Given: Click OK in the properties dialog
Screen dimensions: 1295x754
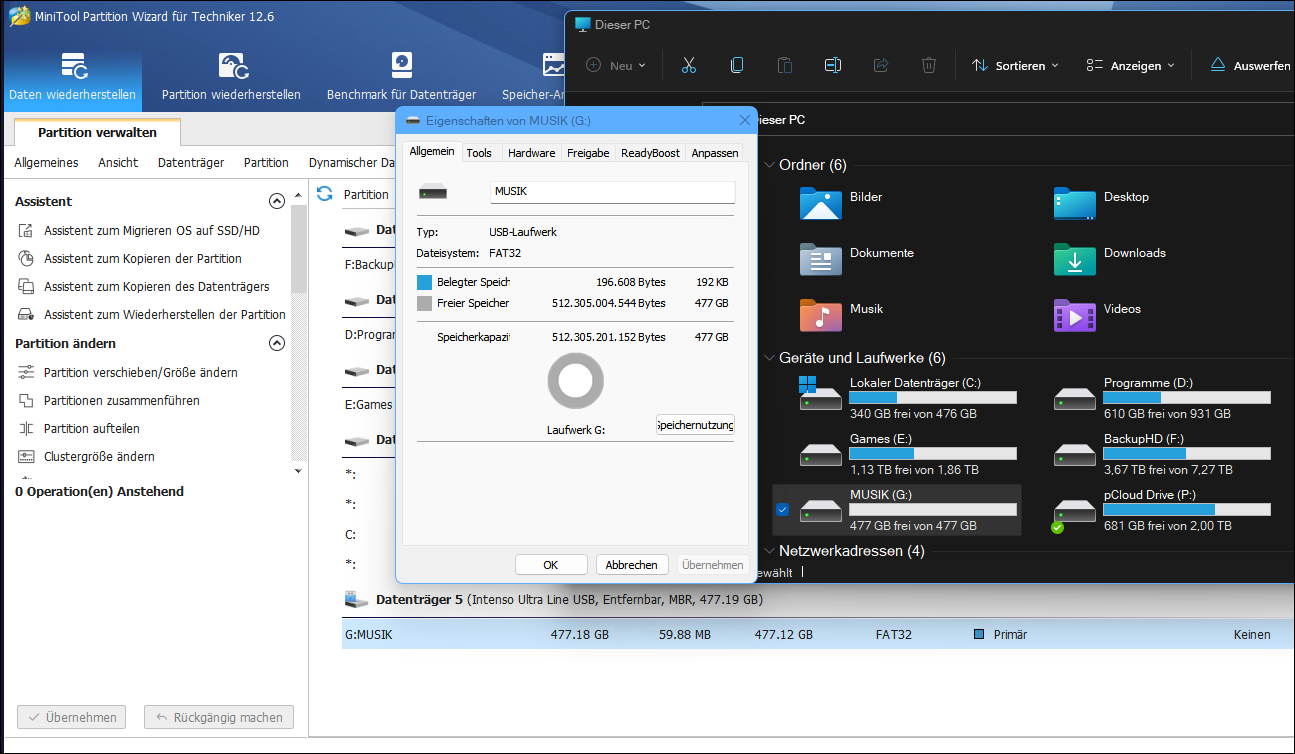Looking at the screenshot, I should (x=551, y=565).
